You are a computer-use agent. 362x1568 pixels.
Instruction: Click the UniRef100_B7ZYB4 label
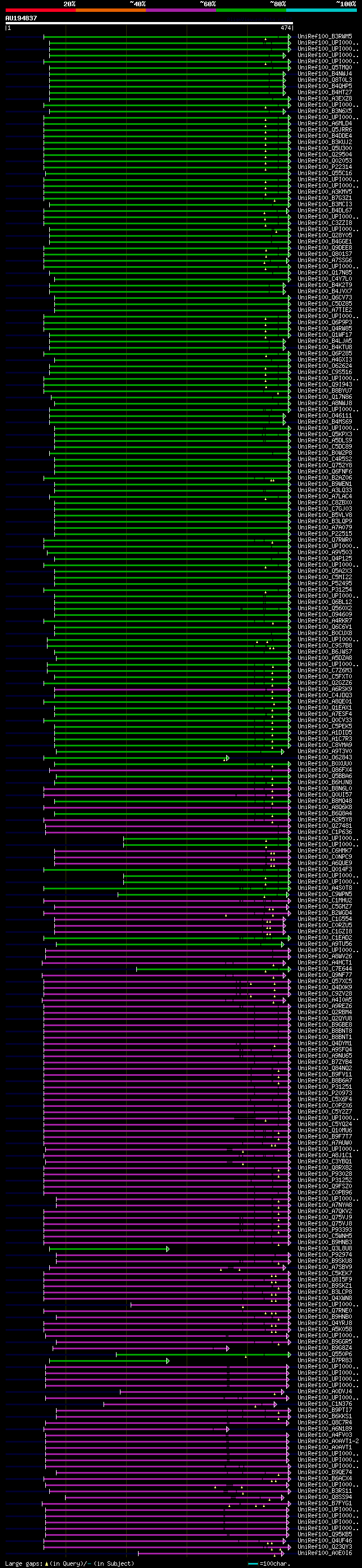pos(325,1062)
